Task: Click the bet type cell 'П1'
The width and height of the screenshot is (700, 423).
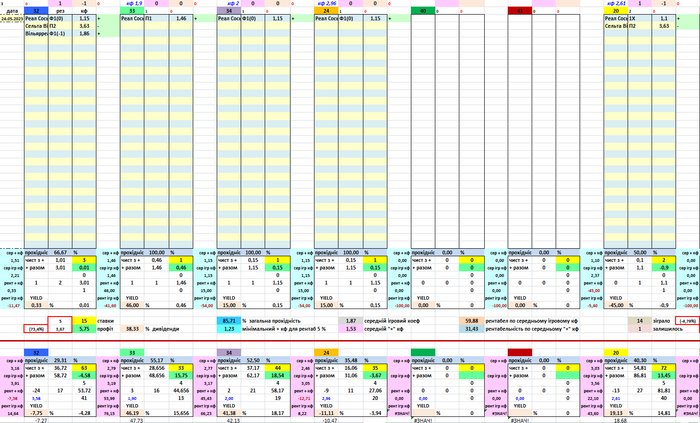Action: coord(157,19)
